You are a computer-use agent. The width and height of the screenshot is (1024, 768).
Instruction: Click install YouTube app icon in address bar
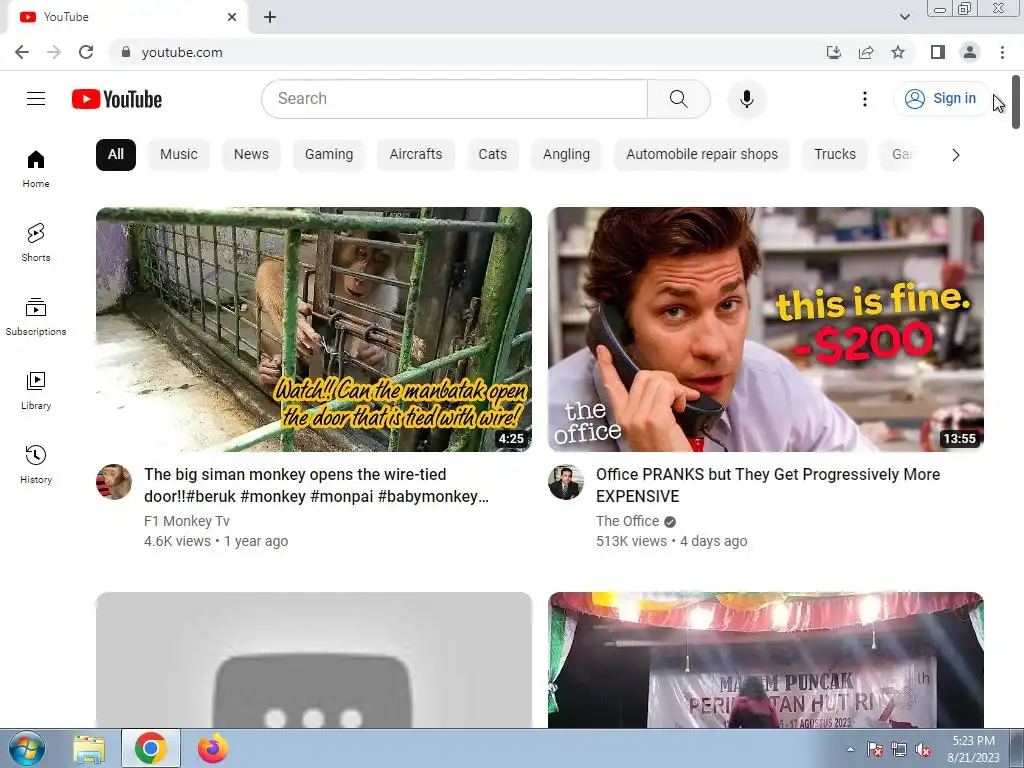(833, 52)
